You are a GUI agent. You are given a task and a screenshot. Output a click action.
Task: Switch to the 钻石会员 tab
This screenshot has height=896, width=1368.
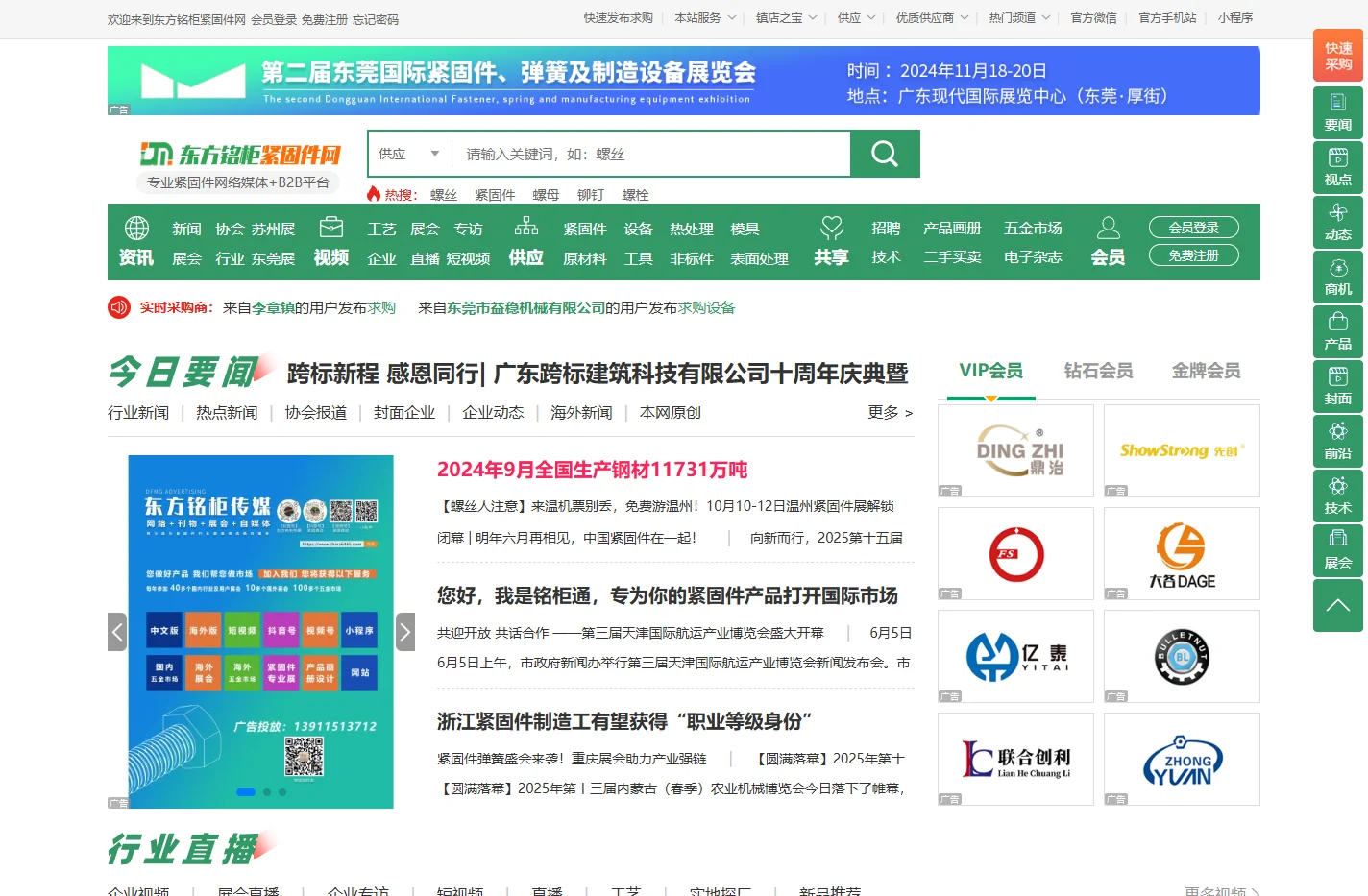[x=1098, y=371]
